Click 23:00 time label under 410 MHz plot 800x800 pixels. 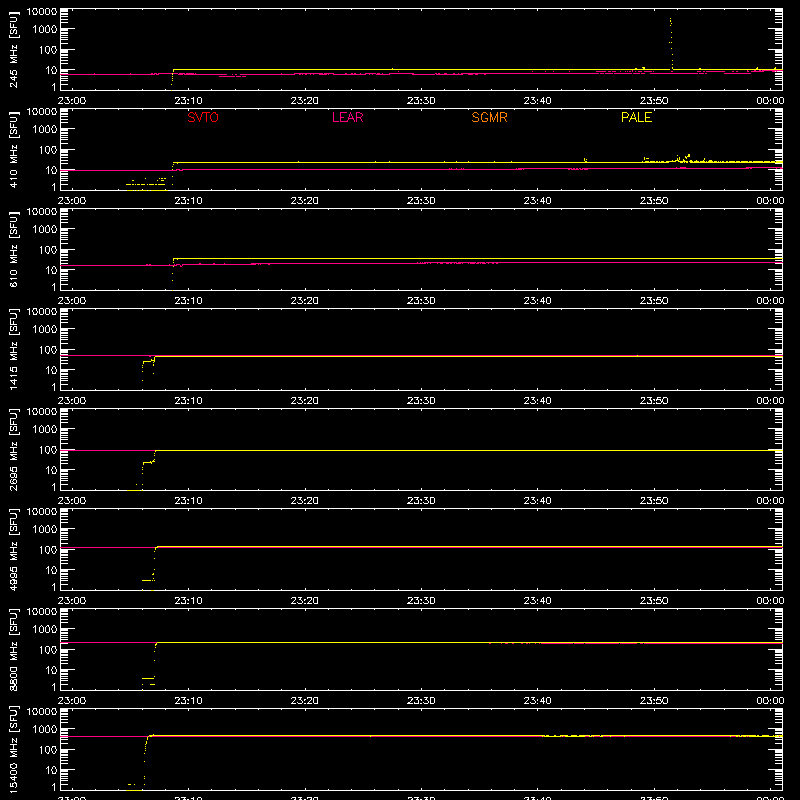click(71, 201)
